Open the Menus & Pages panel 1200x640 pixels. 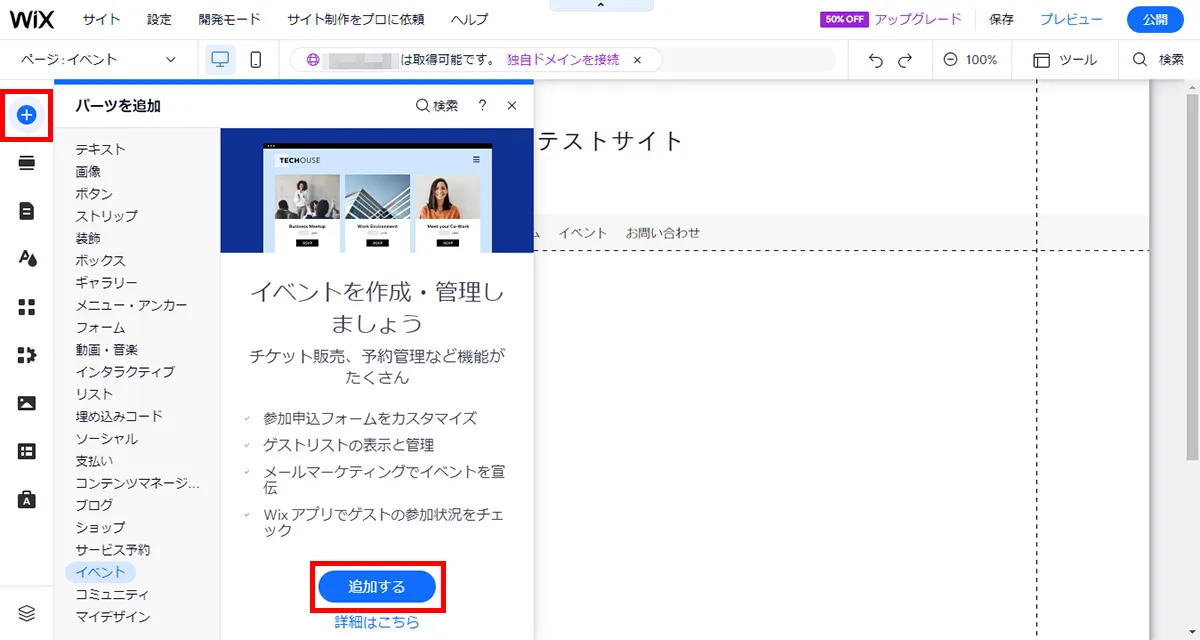(x=27, y=211)
